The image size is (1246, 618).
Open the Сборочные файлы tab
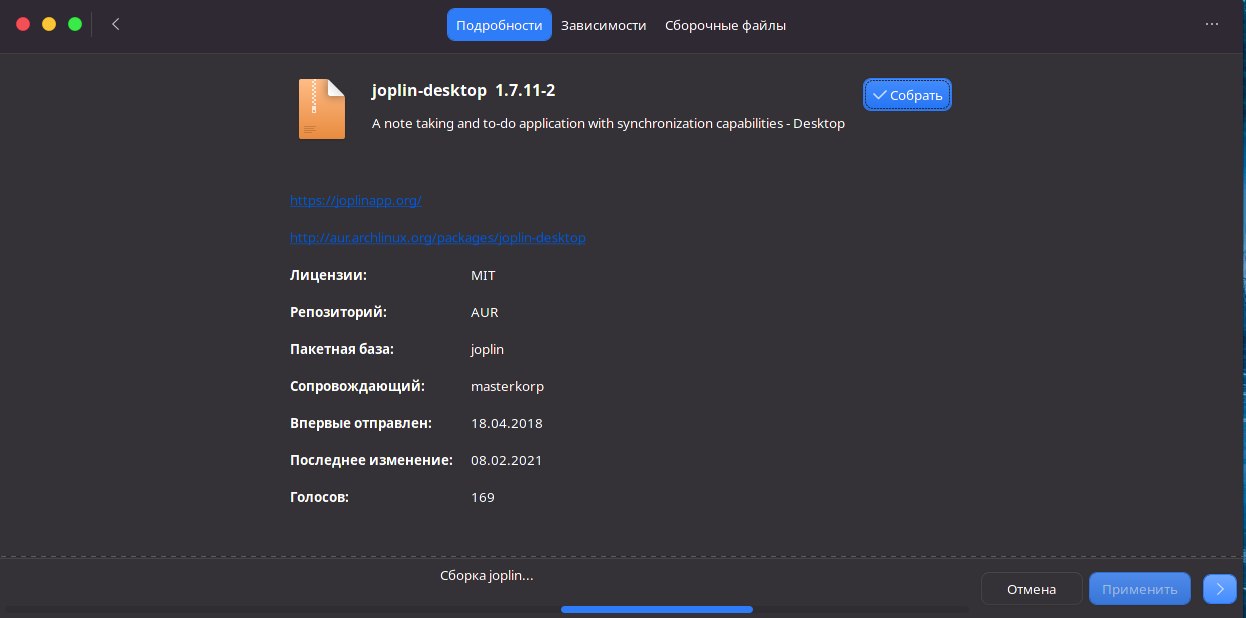click(x=725, y=25)
